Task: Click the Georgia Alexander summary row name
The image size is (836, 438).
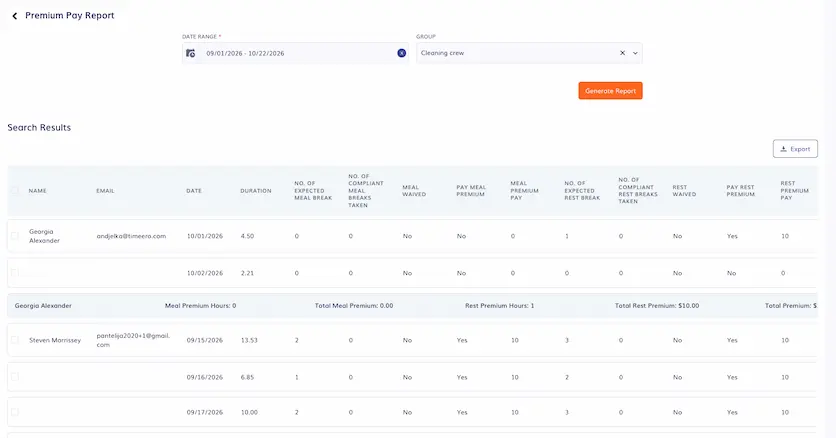Action: click(x=43, y=306)
